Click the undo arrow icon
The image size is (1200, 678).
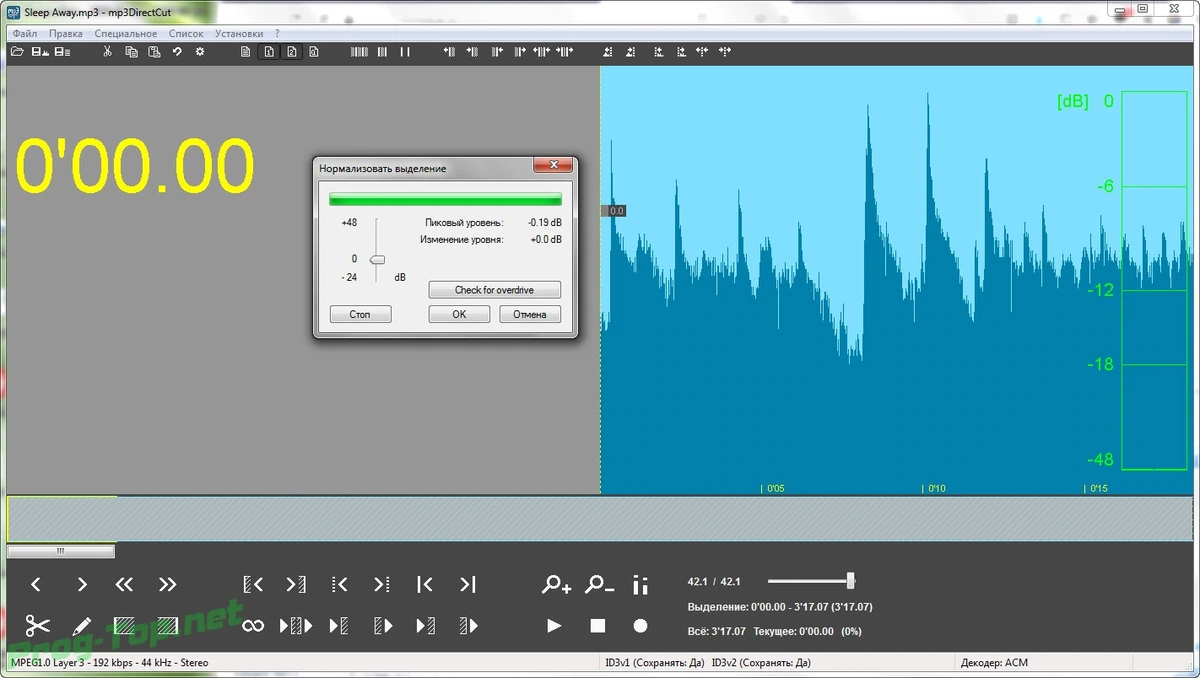pos(177,52)
